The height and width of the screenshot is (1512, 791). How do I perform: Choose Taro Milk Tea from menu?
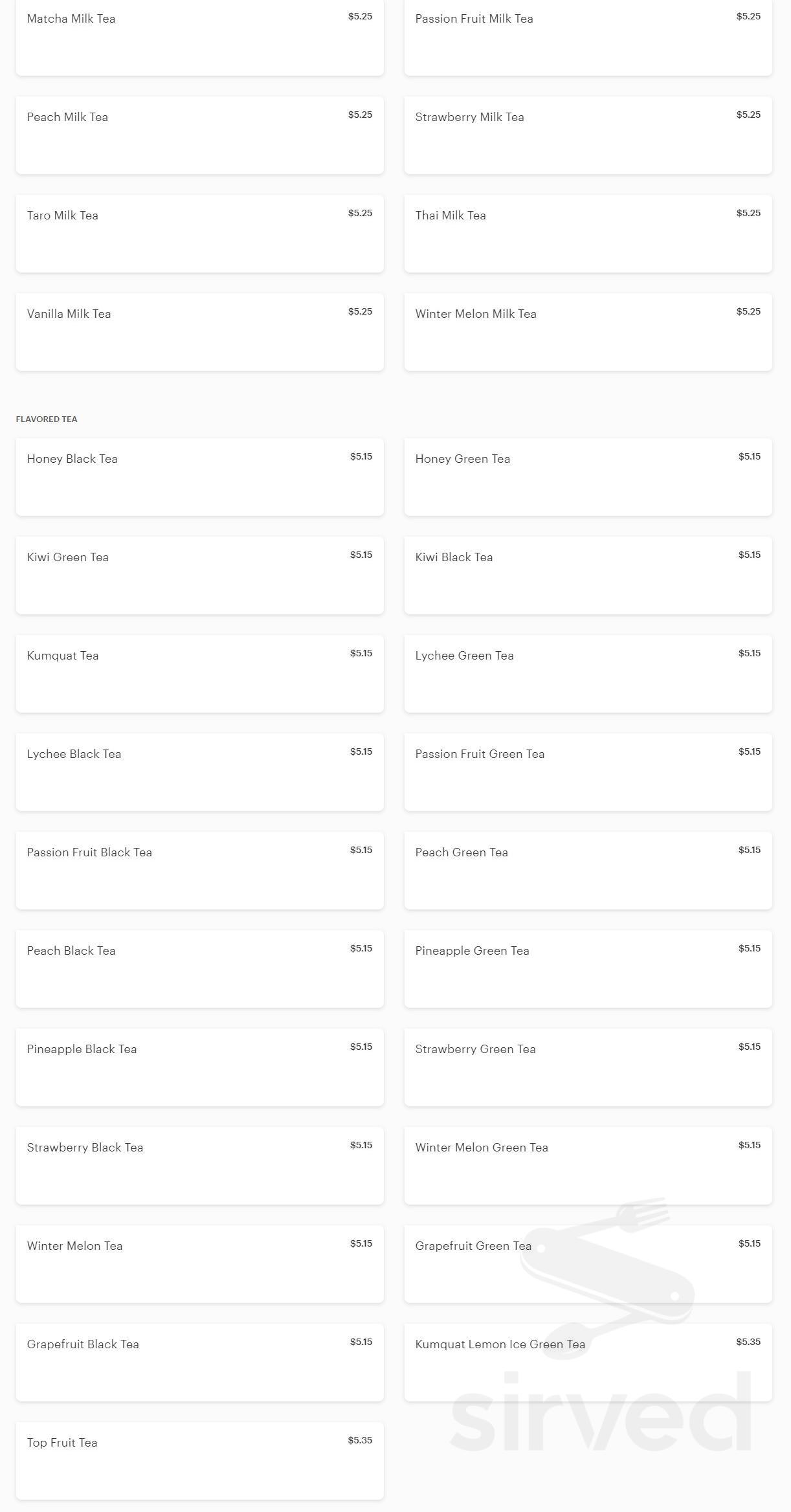[199, 233]
